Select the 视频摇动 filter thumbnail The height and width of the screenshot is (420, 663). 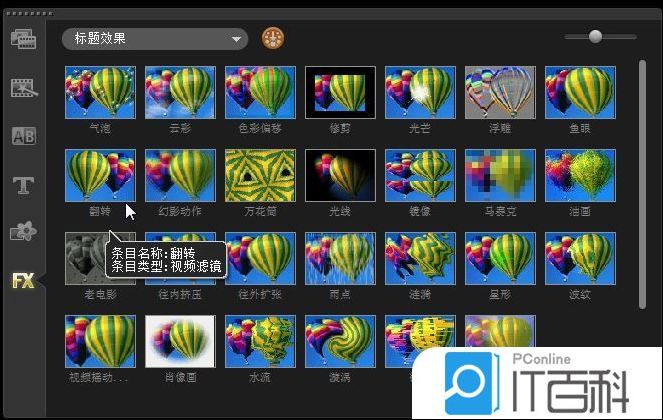100,341
